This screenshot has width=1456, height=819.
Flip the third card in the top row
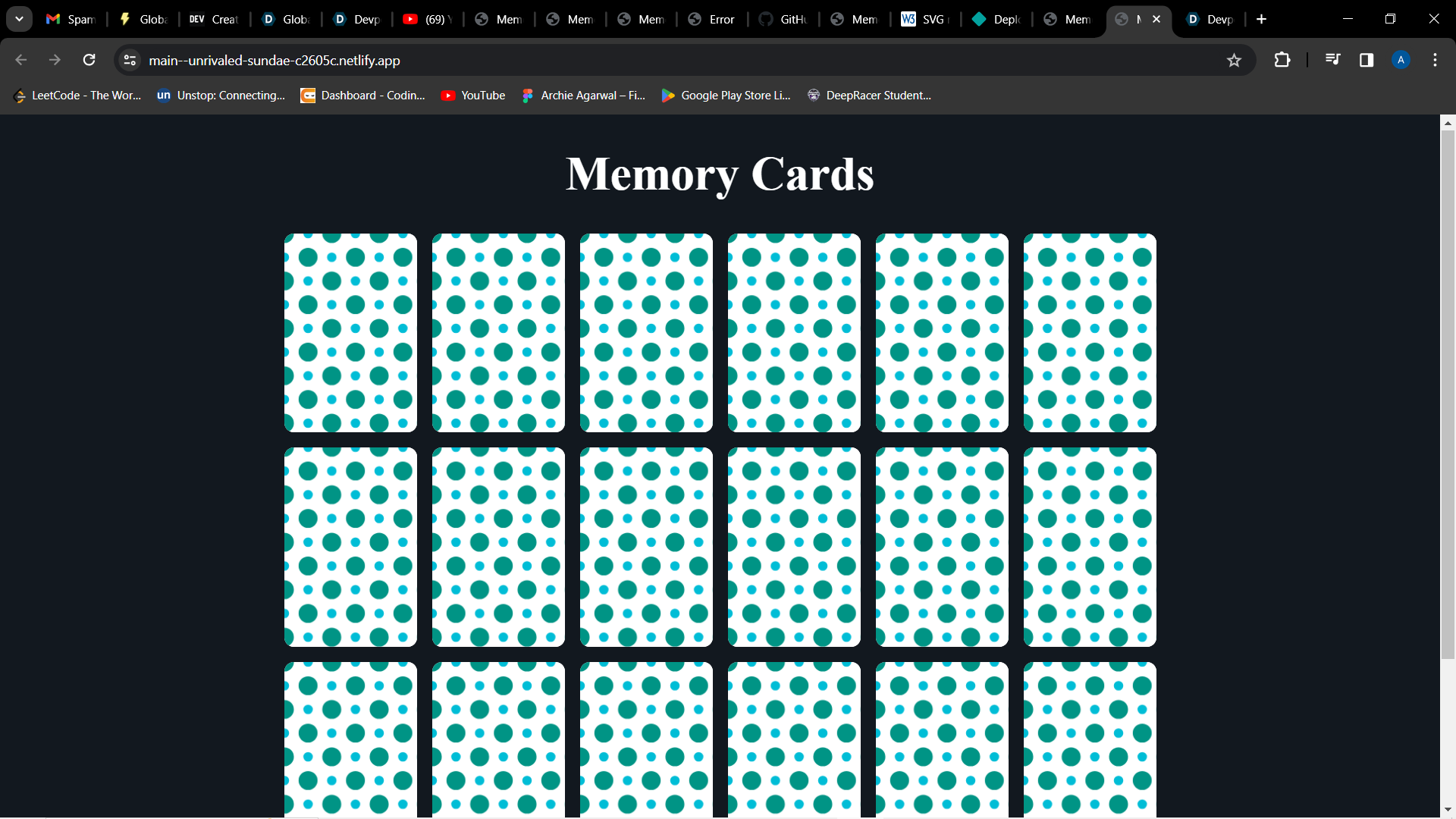(x=646, y=333)
